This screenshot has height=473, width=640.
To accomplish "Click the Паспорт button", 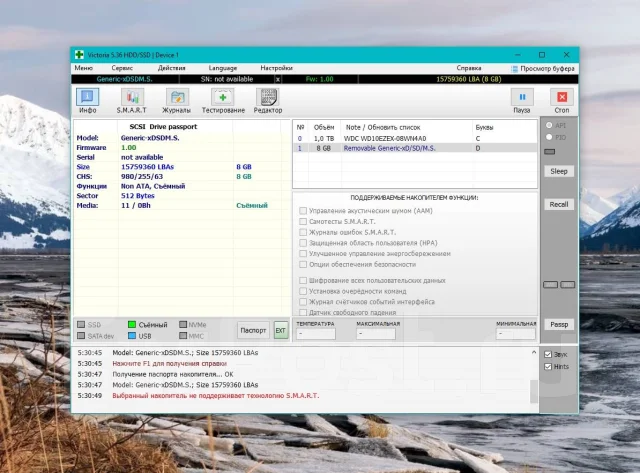I will pyautogui.click(x=253, y=330).
